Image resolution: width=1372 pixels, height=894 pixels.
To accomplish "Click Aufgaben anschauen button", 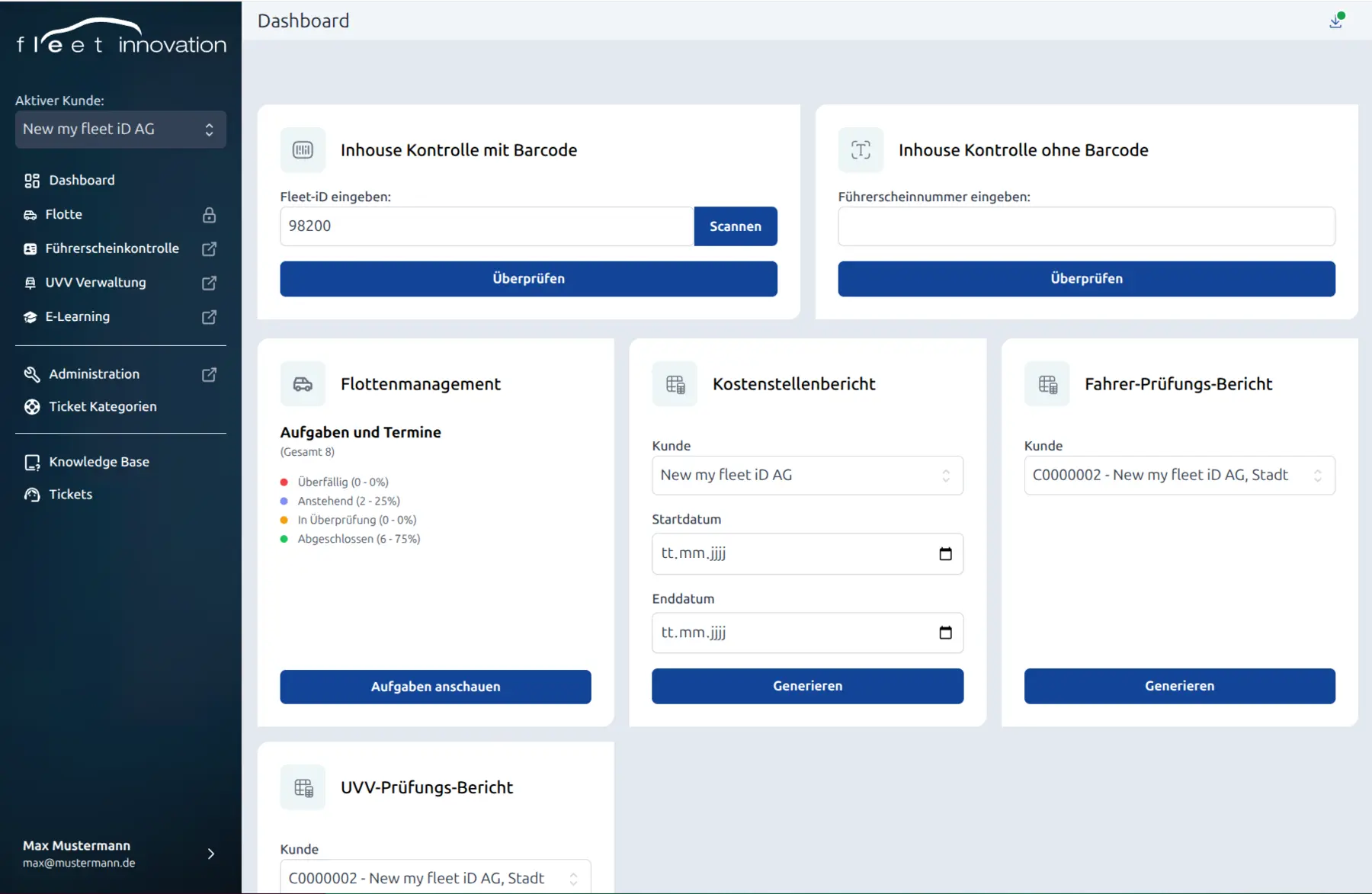I will click(x=435, y=687).
